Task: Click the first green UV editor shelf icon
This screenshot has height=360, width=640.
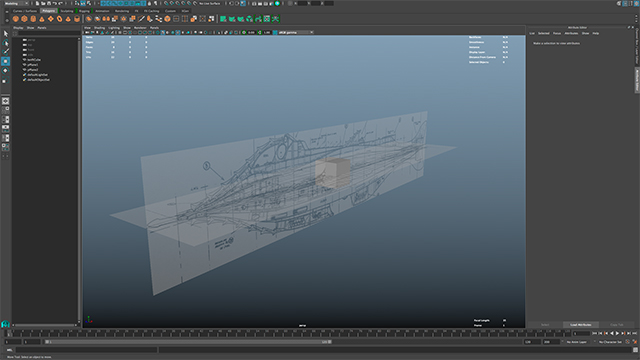Action: [x=223, y=19]
